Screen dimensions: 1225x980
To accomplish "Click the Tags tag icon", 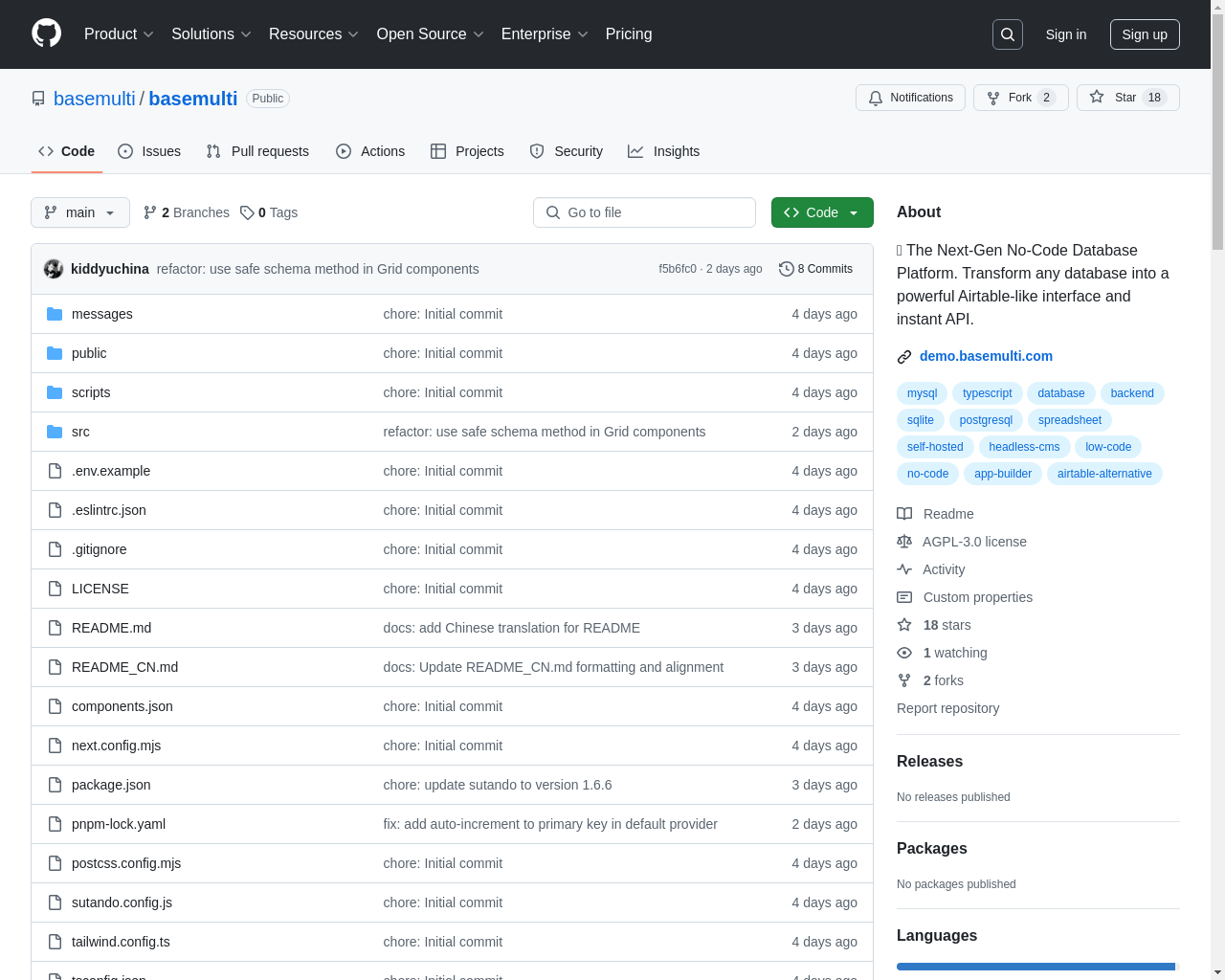I will pyautogui.click(x=247, y=212).
